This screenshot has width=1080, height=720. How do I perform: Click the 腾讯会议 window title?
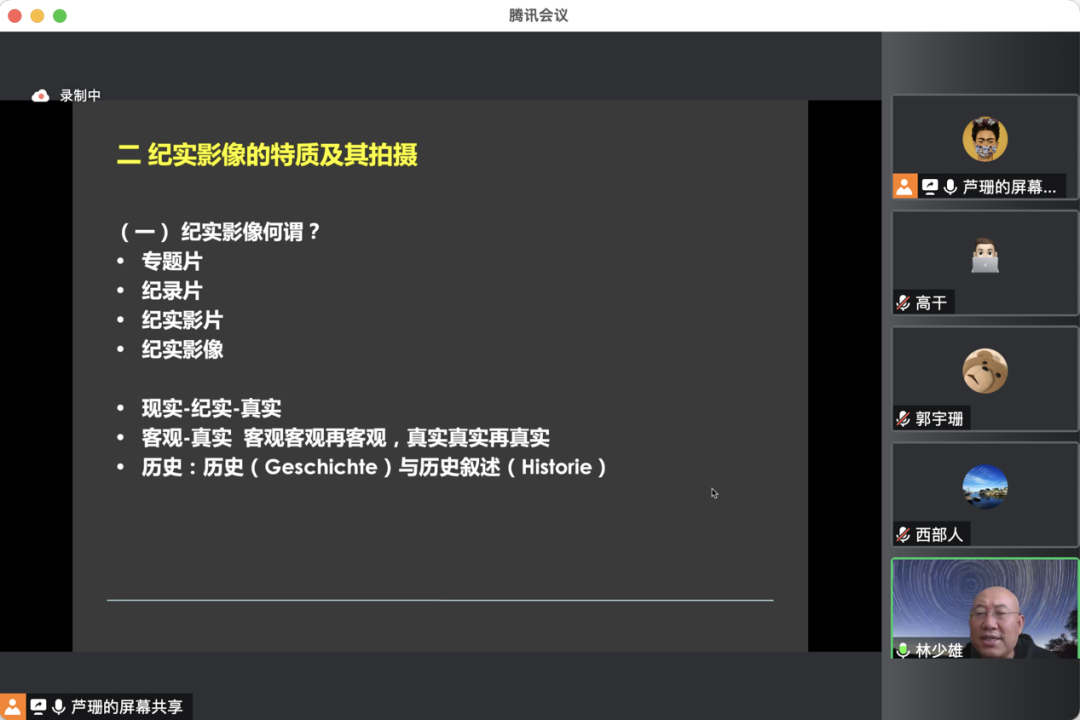click(539, 14)
